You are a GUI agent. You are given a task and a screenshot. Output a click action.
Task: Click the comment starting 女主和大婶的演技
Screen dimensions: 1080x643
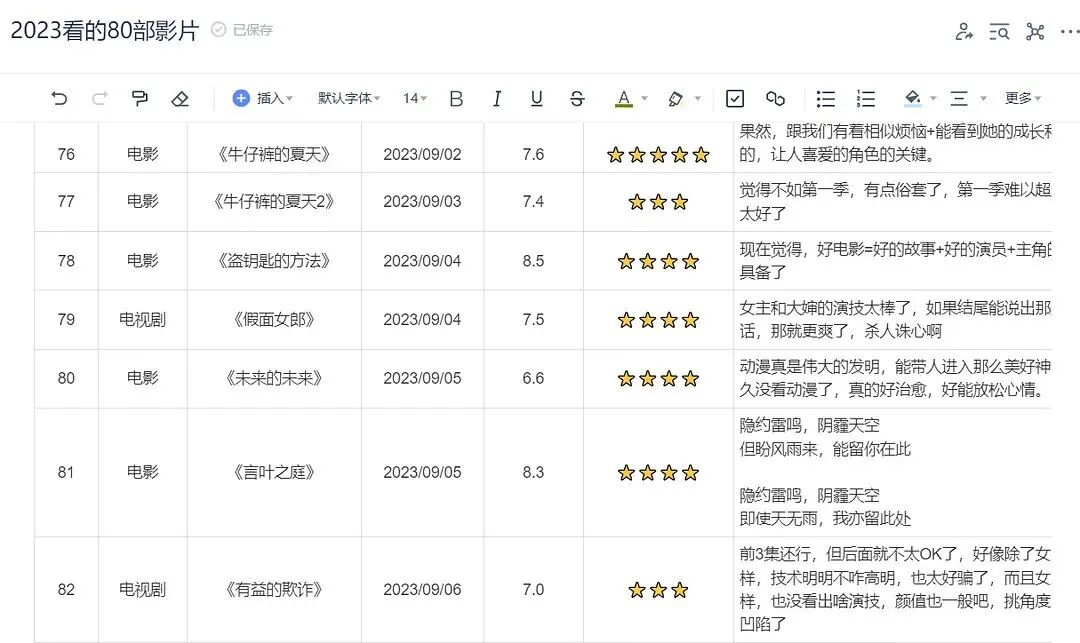click(x=895, y=319)
